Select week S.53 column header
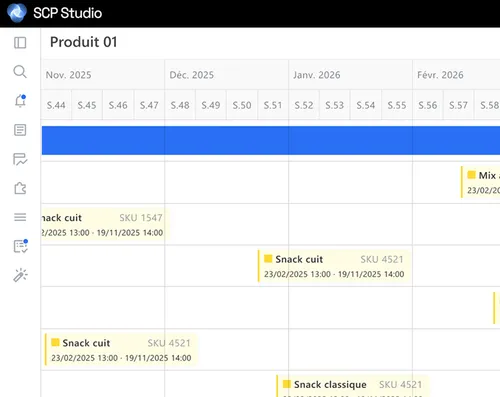 [x=335, y=105]
